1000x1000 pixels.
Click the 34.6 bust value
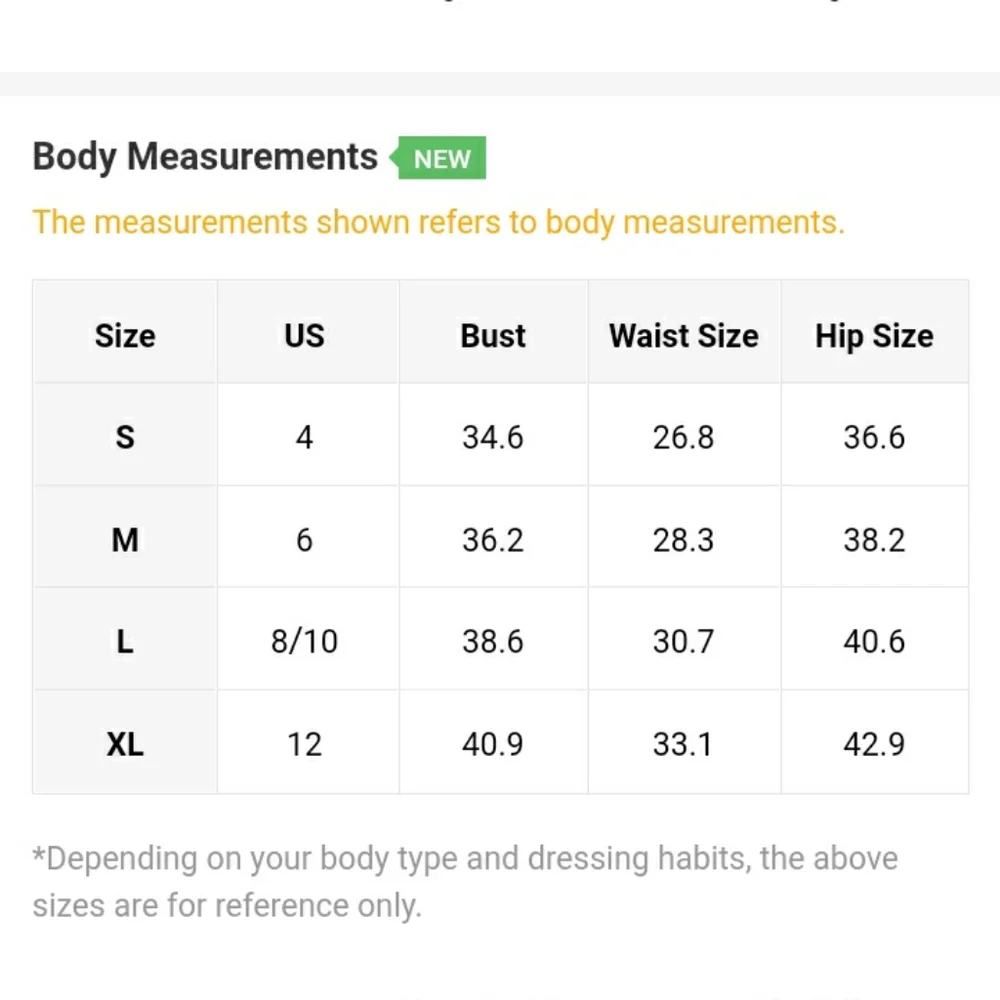click(x=493, y=437)
